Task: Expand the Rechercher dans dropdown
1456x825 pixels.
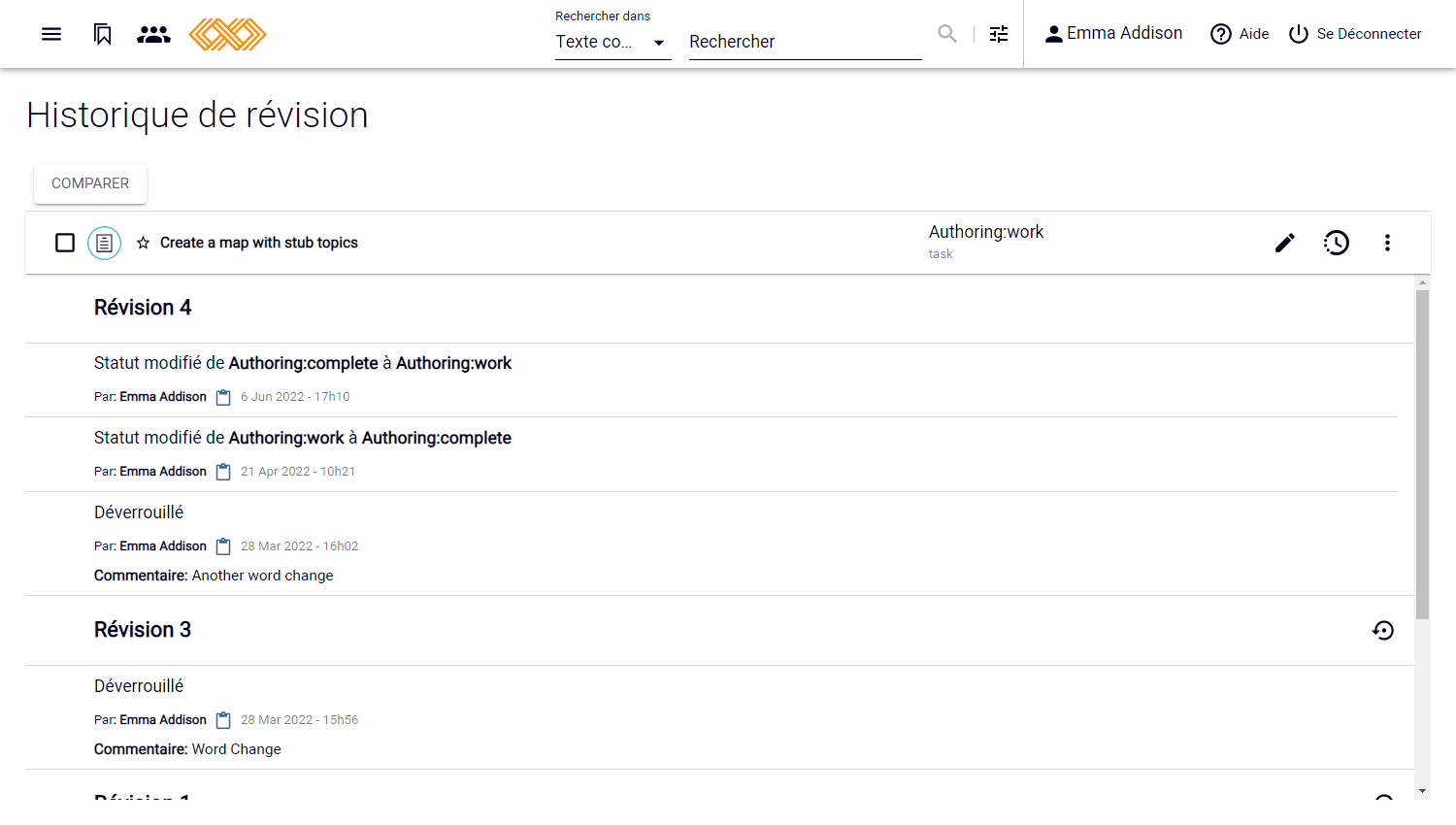Action: (612, 42)
